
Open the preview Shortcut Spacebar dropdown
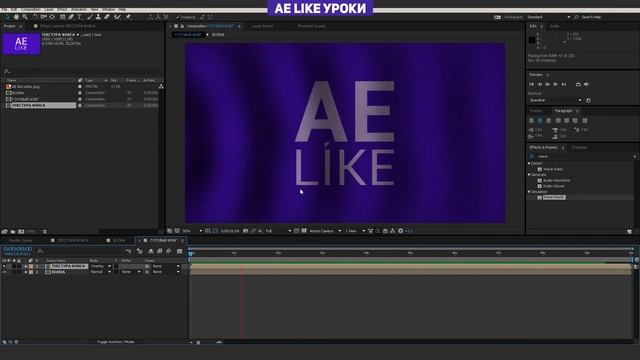[x=555, y=100]
